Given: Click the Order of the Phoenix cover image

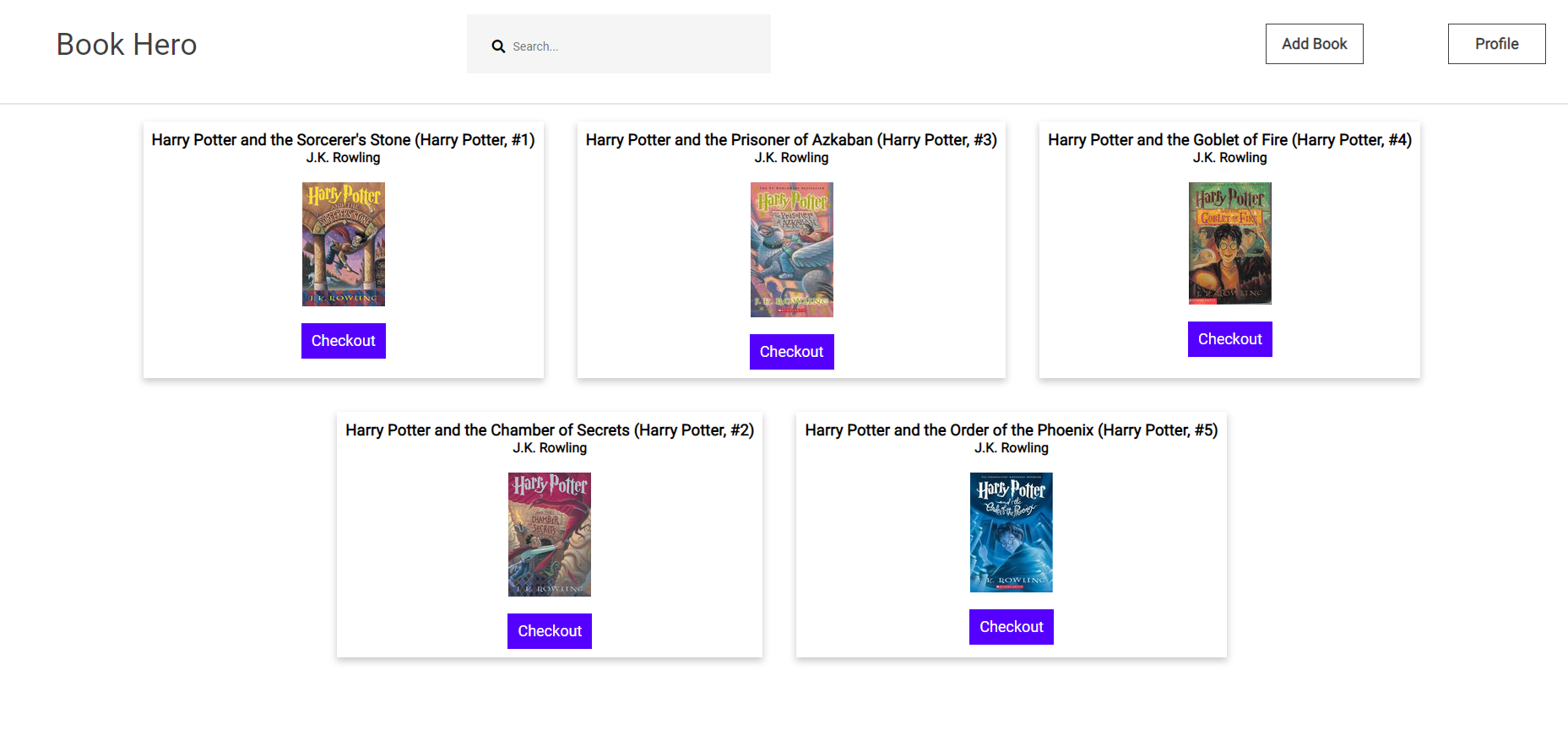Looking at the screenshot, I should 1012,532.
